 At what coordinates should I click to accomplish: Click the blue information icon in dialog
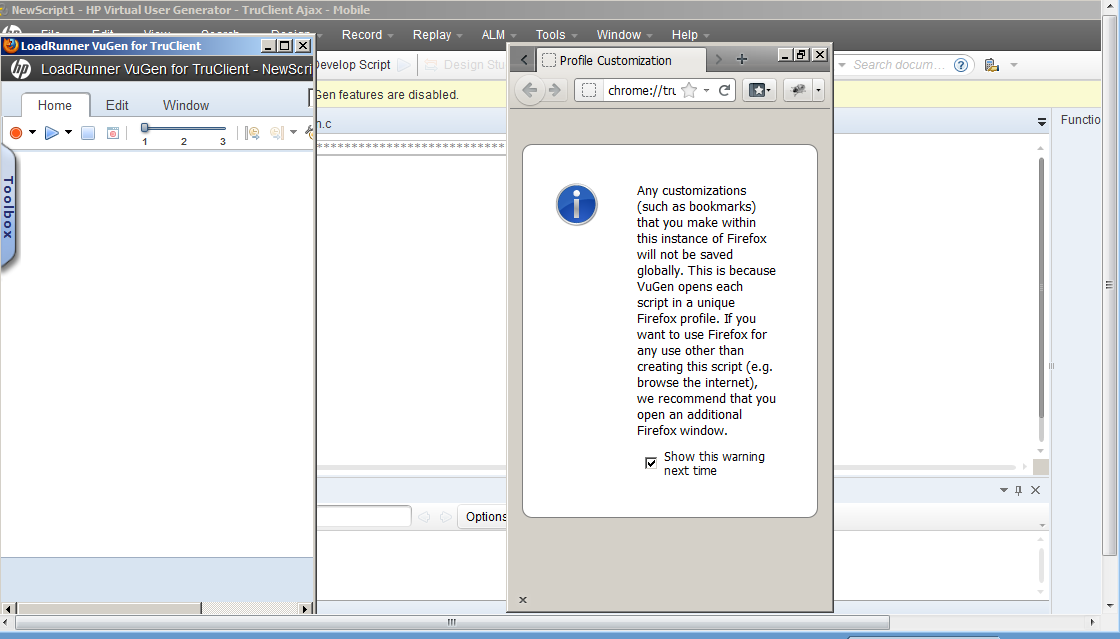tap(576, 205)
